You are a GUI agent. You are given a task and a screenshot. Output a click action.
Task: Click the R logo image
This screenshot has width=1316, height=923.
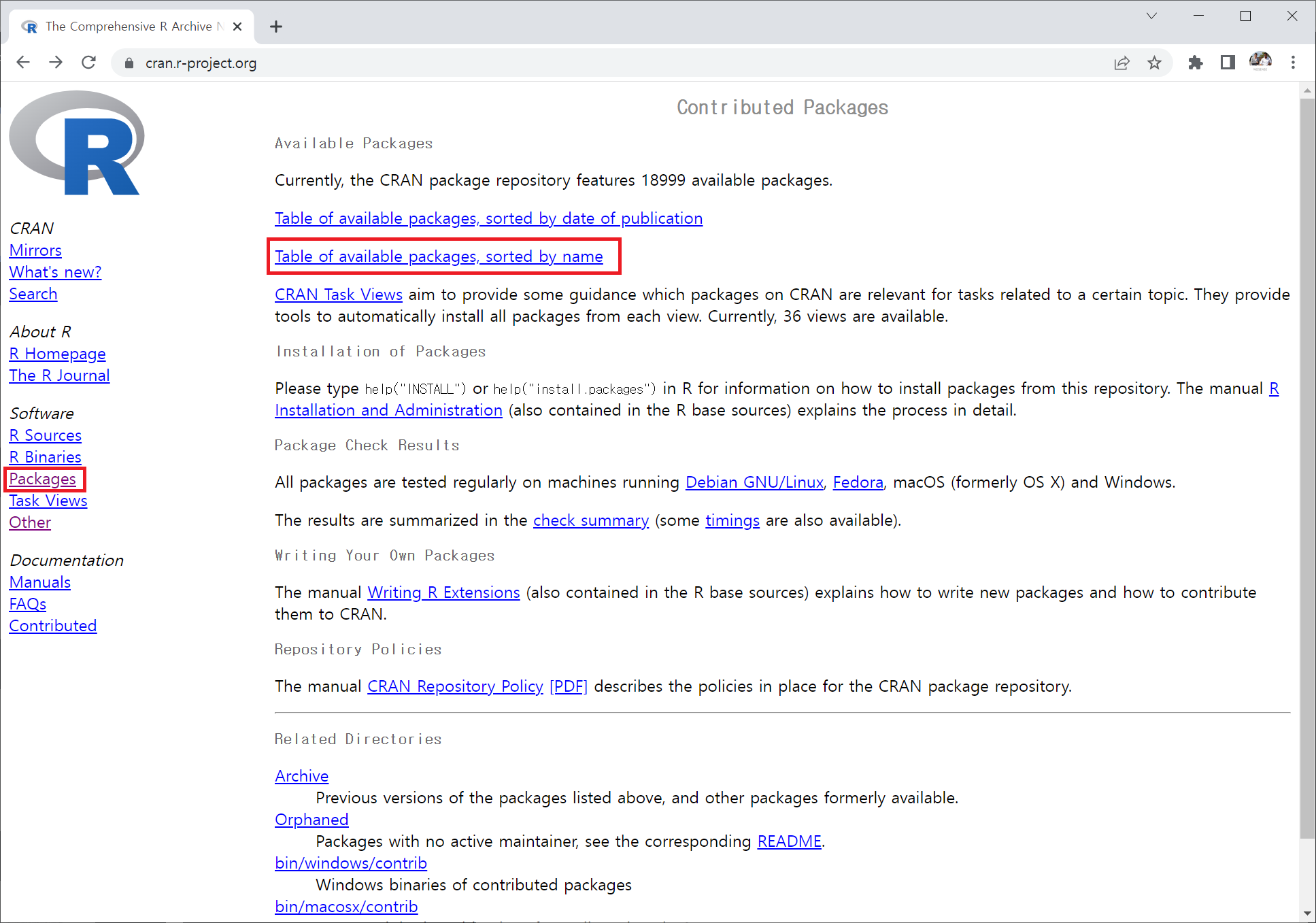click(76, 143)
